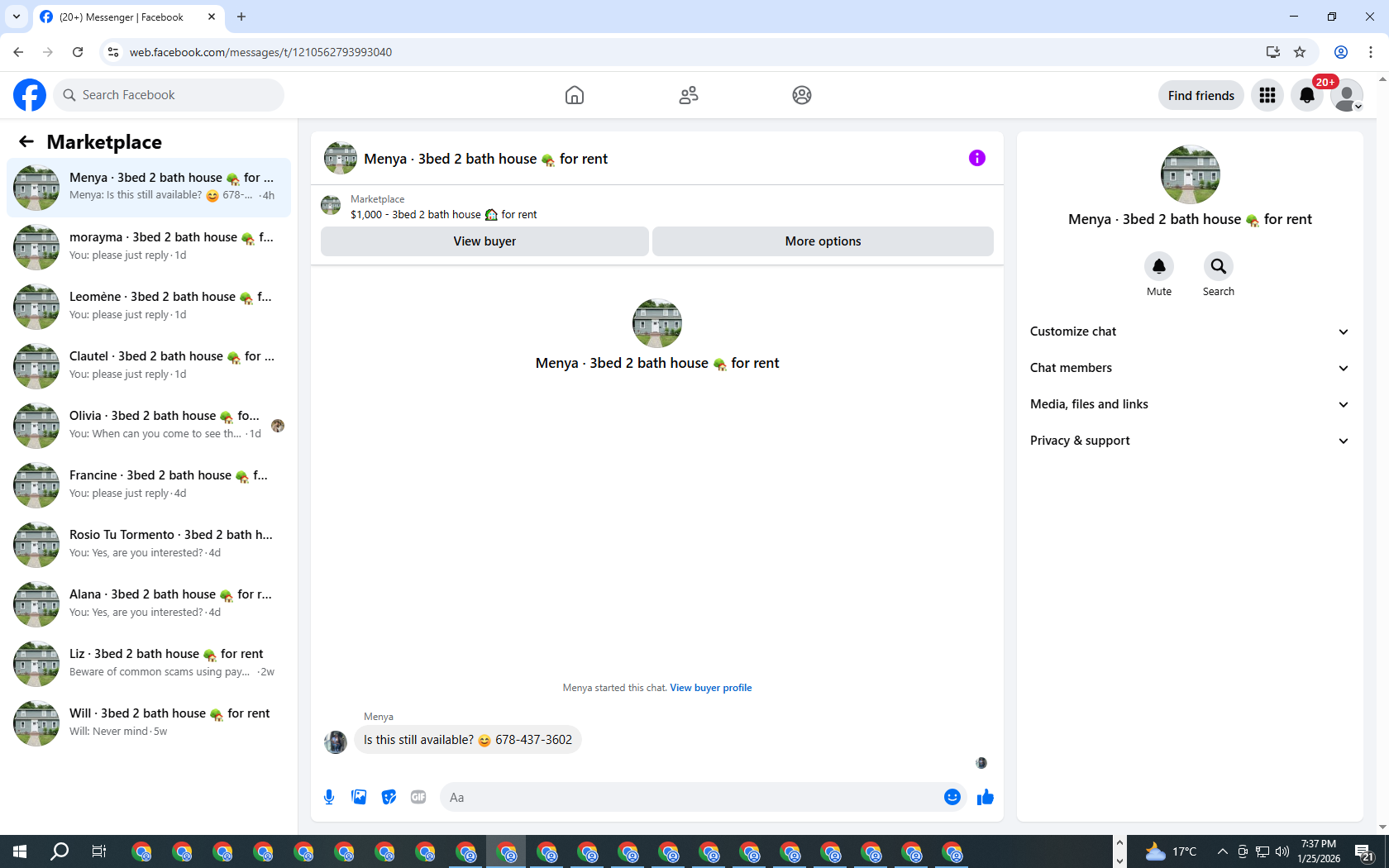Go back from Marketplace with arrow icon
This screenshot has width=1389, height=868.
coord(26,141)
